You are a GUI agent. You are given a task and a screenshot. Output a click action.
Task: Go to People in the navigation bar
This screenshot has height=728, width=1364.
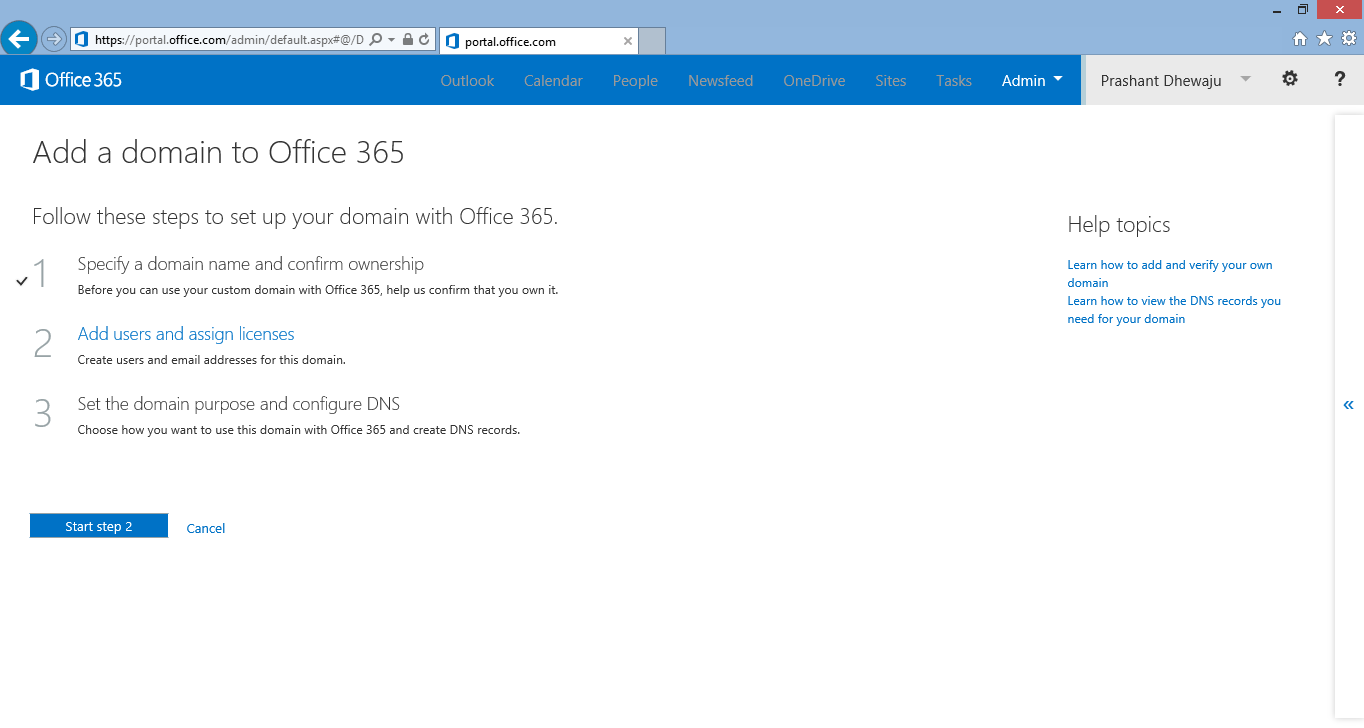coord(635,81)
